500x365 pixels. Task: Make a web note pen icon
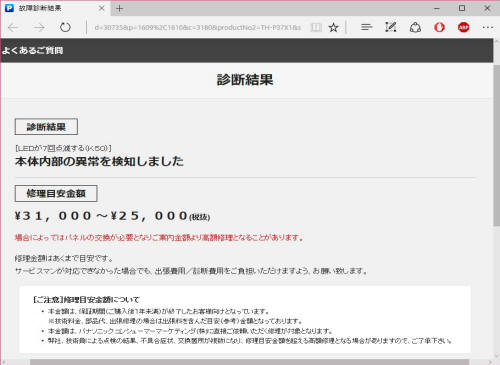[x=391, y=27]
